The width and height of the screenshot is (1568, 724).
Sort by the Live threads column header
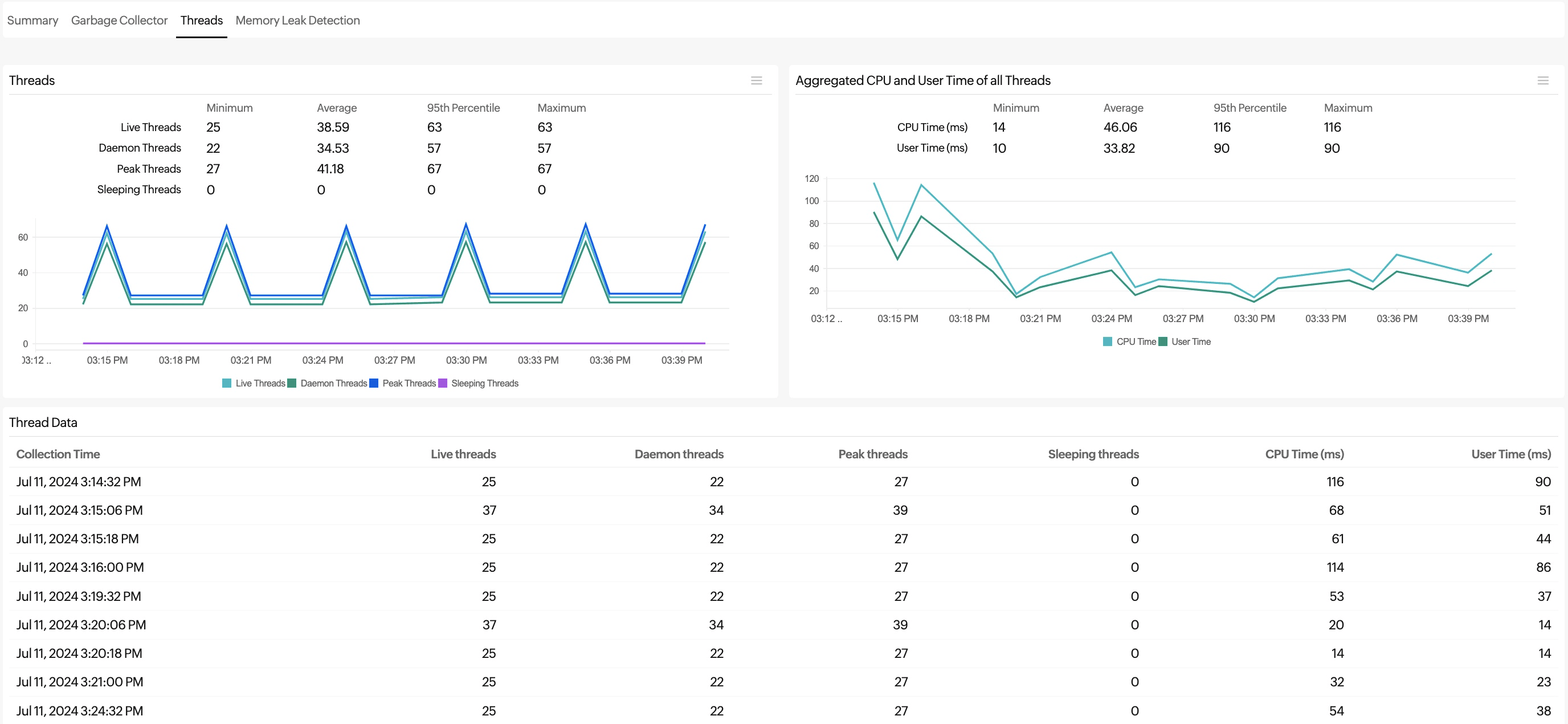tap(463, 454)
